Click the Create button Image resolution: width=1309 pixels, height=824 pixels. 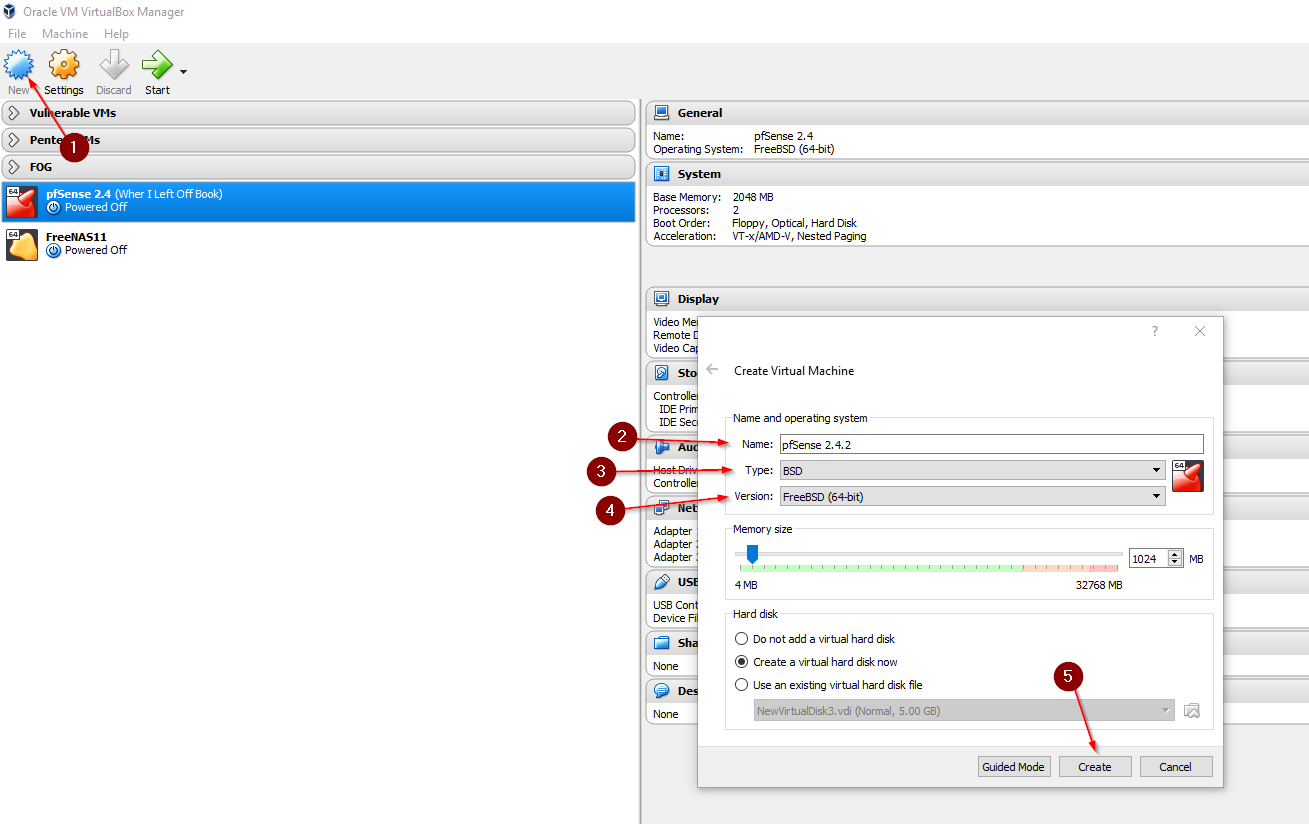(x=1094, y=767)
